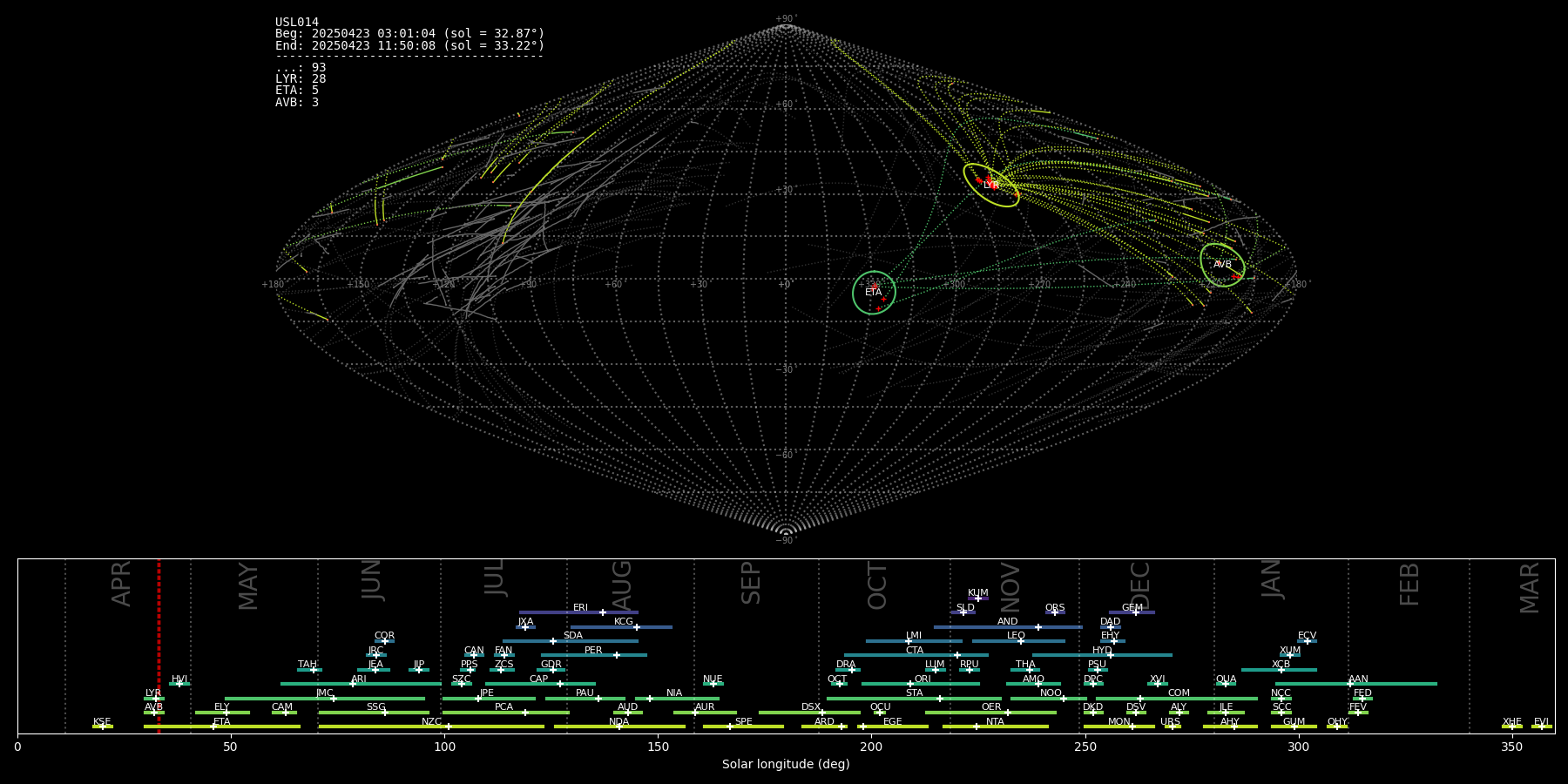Click the ERI shower bar in timeline
The height and width of the screenshot is (784, 1568).
pos(578,612)
